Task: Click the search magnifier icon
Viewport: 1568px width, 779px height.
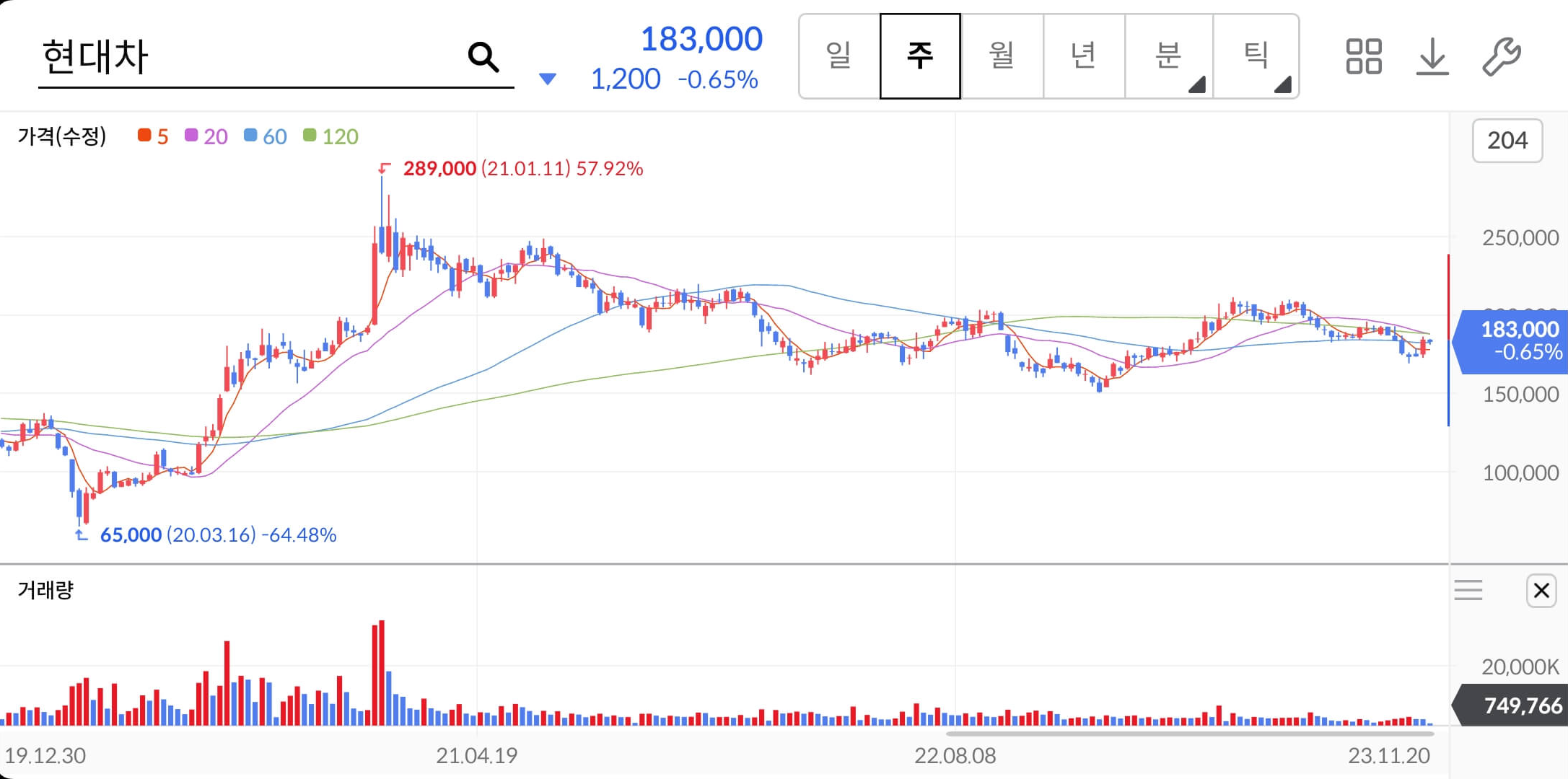Action: pos(483,57)
